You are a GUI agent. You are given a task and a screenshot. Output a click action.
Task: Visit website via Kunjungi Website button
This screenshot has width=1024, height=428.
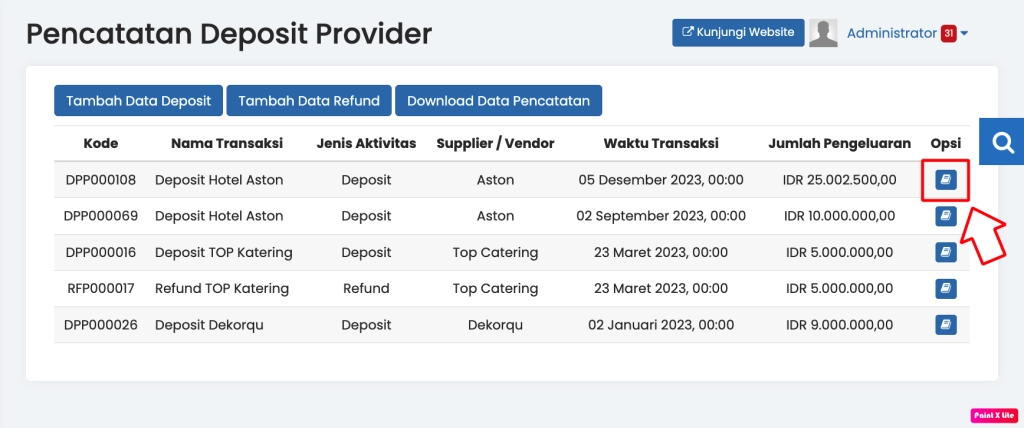click(x=738, y=32)
